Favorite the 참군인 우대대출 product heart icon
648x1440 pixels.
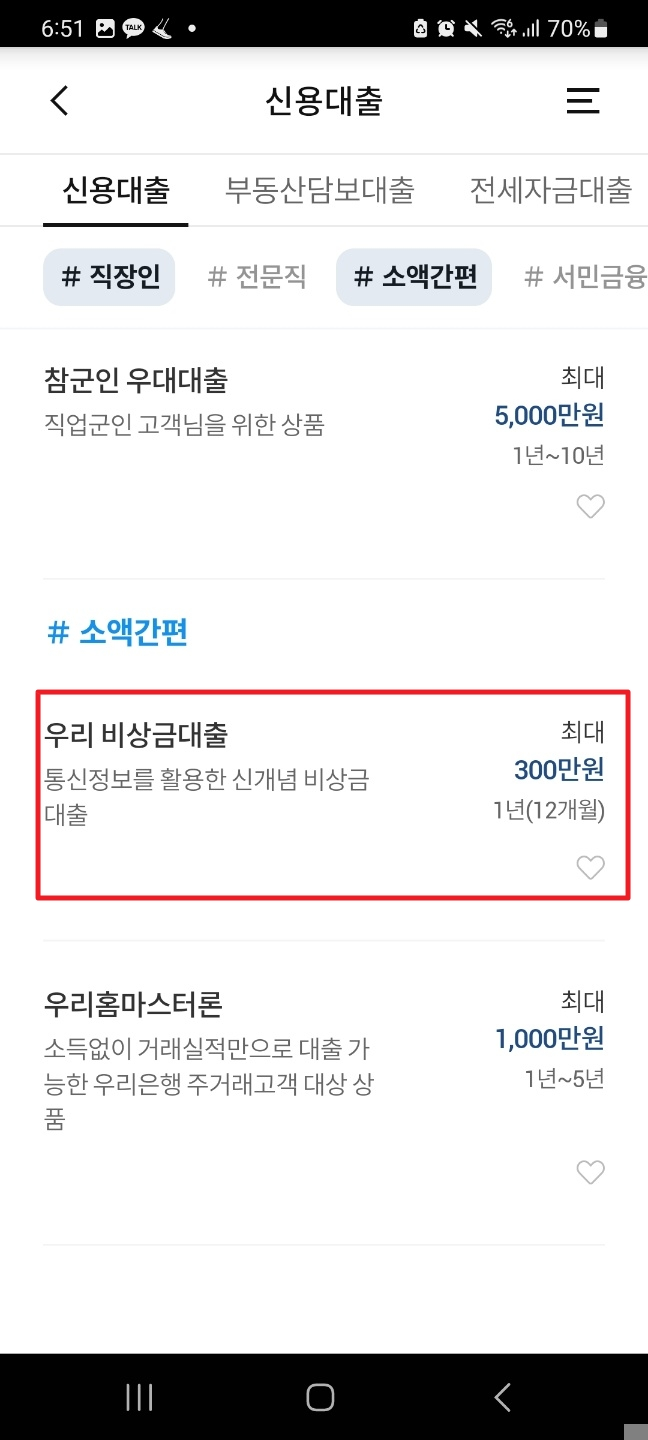coord(590,506)
